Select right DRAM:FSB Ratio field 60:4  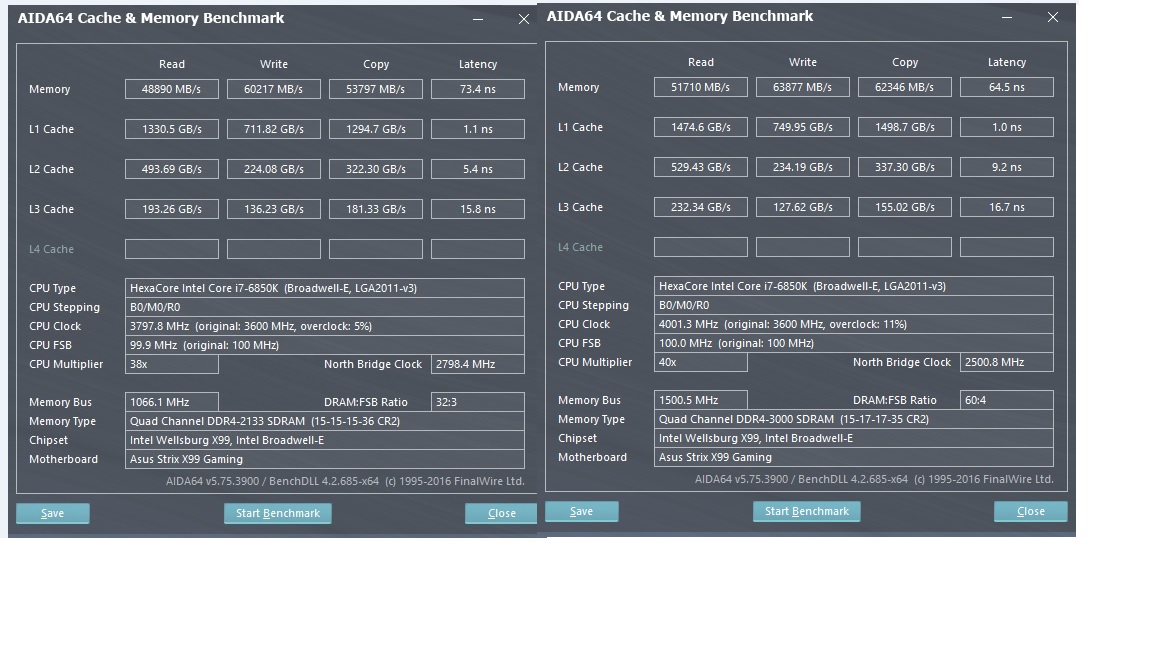pos(1007,400)
